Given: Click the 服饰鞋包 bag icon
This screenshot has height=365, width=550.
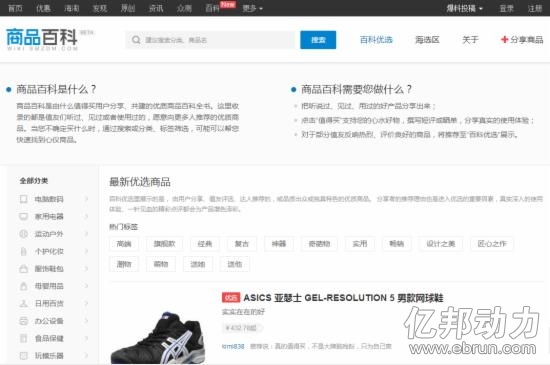Looking at the screenshot, I should coord(24,269).
